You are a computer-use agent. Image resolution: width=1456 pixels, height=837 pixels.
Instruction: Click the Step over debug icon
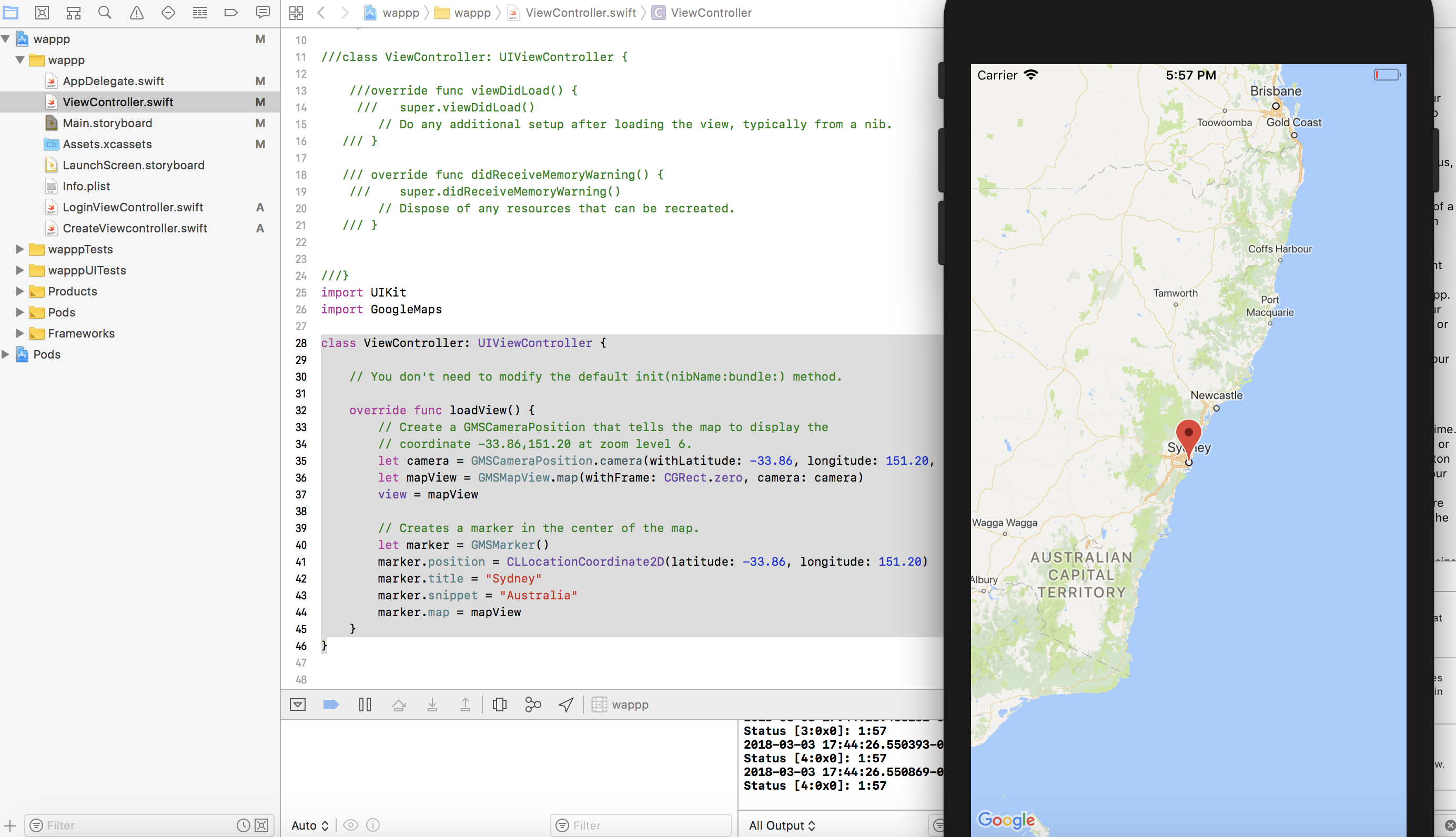[399, 704]
